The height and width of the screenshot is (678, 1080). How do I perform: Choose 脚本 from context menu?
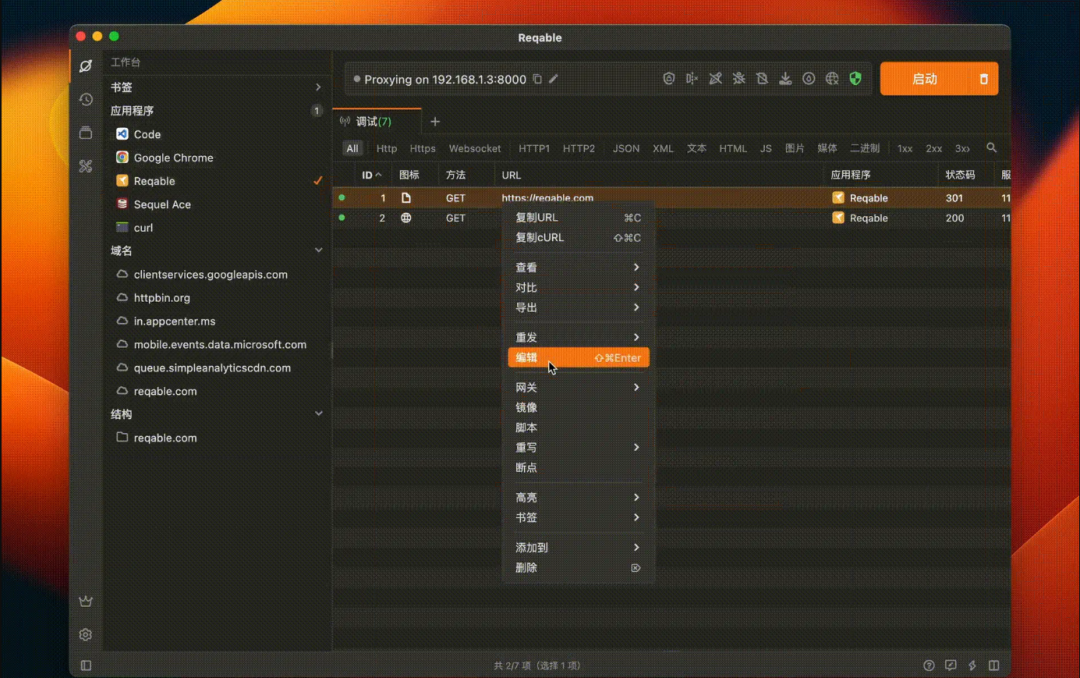(579, 427)
